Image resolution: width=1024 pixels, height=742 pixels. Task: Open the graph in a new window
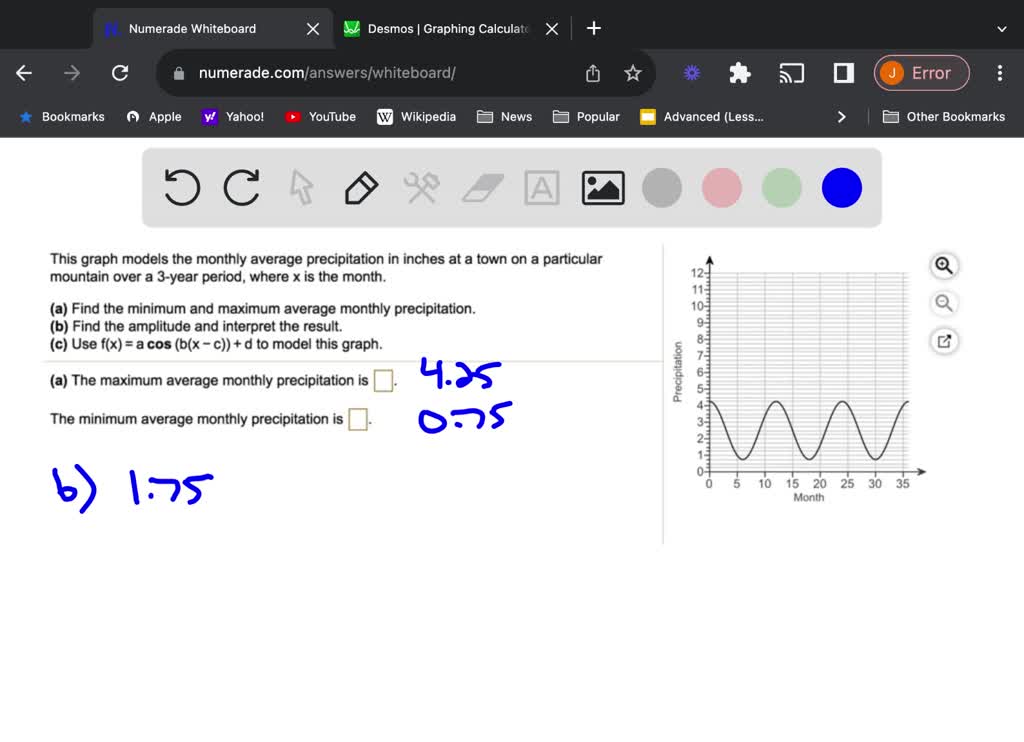(x=943, y=341)
